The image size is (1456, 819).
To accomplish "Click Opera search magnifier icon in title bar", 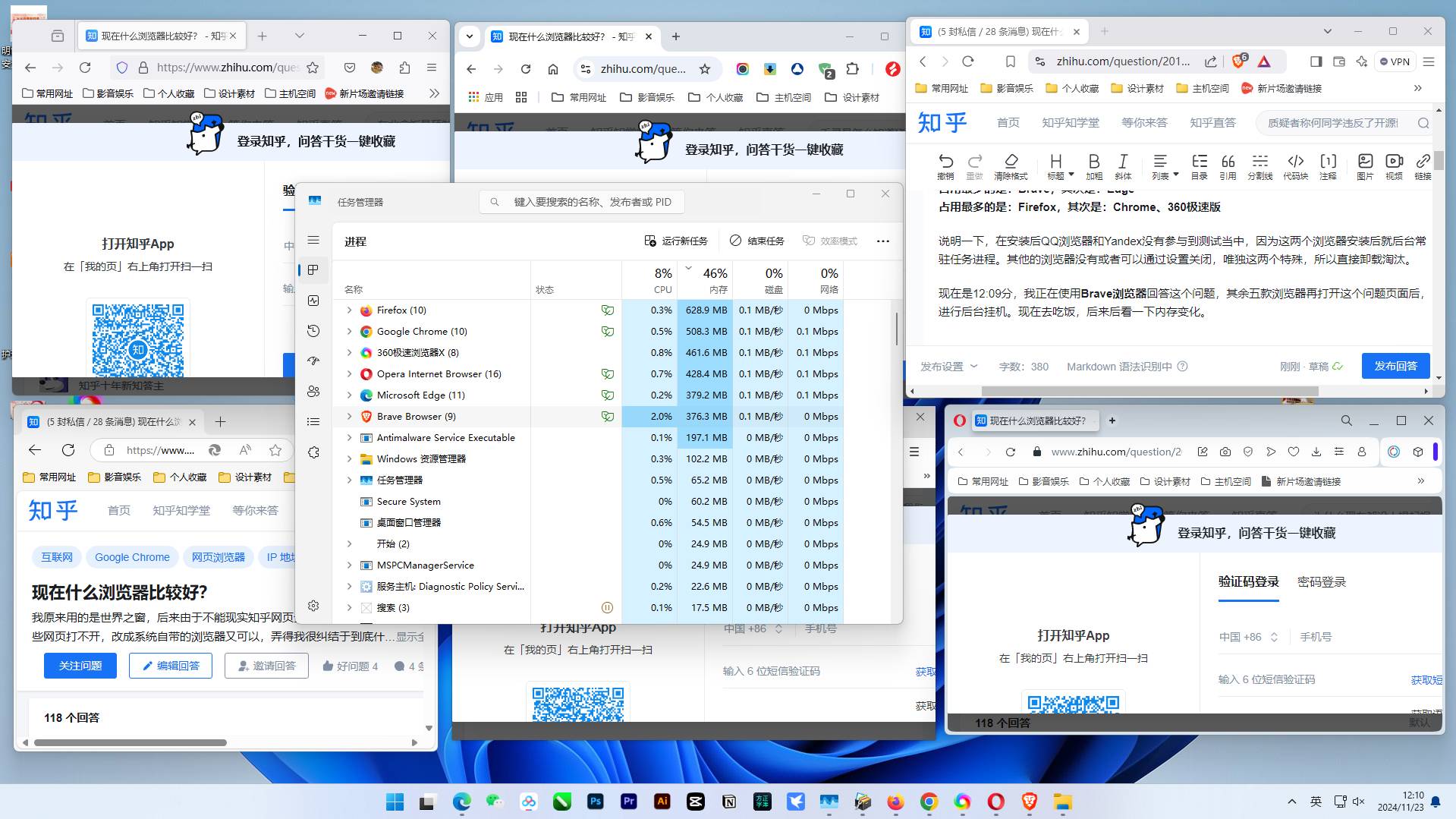I will click(x=1346, y=421).
